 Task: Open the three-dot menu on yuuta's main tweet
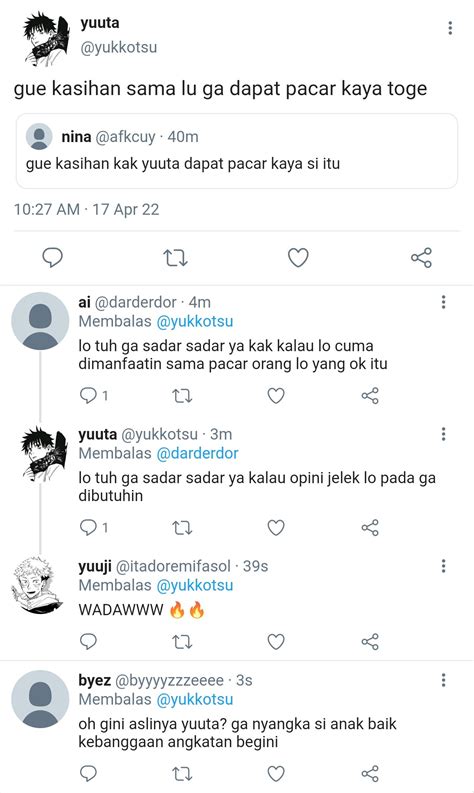coord(450,28)
